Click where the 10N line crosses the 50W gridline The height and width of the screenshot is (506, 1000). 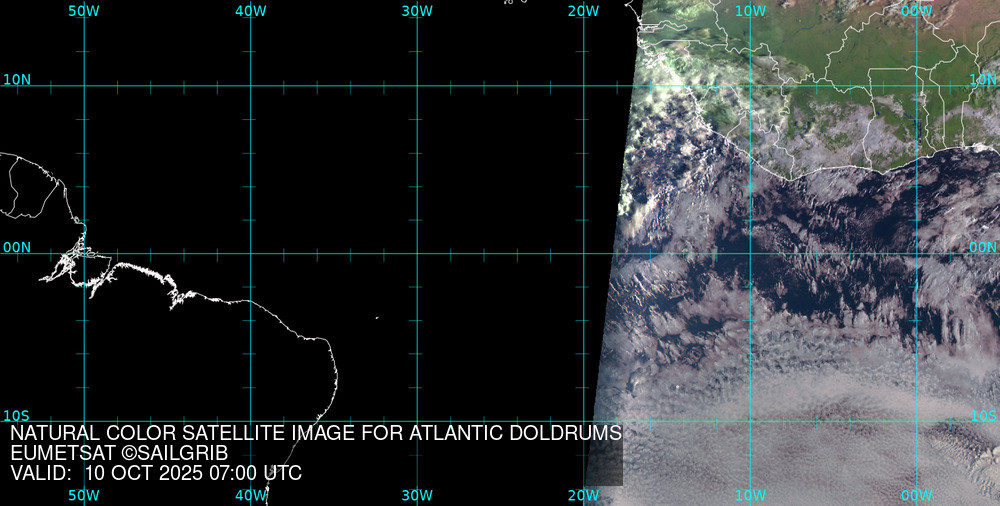click(84, 86)
